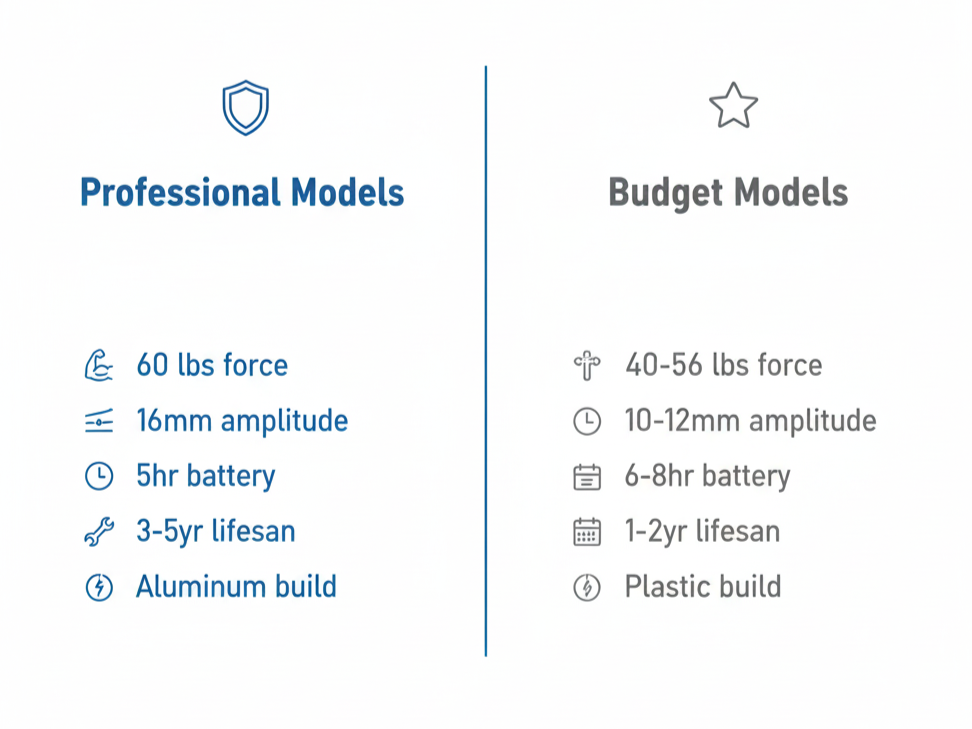Click the 16mm amplitude text

coord(242,421)
